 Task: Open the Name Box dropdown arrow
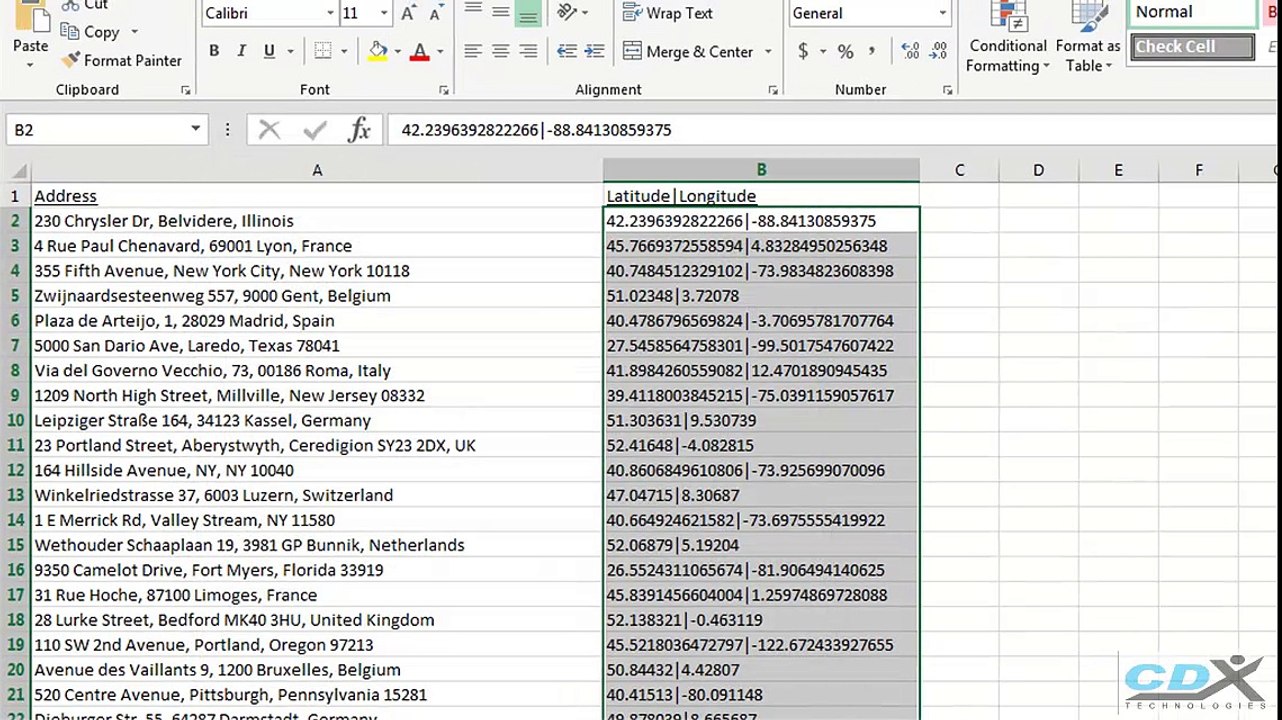196,130
